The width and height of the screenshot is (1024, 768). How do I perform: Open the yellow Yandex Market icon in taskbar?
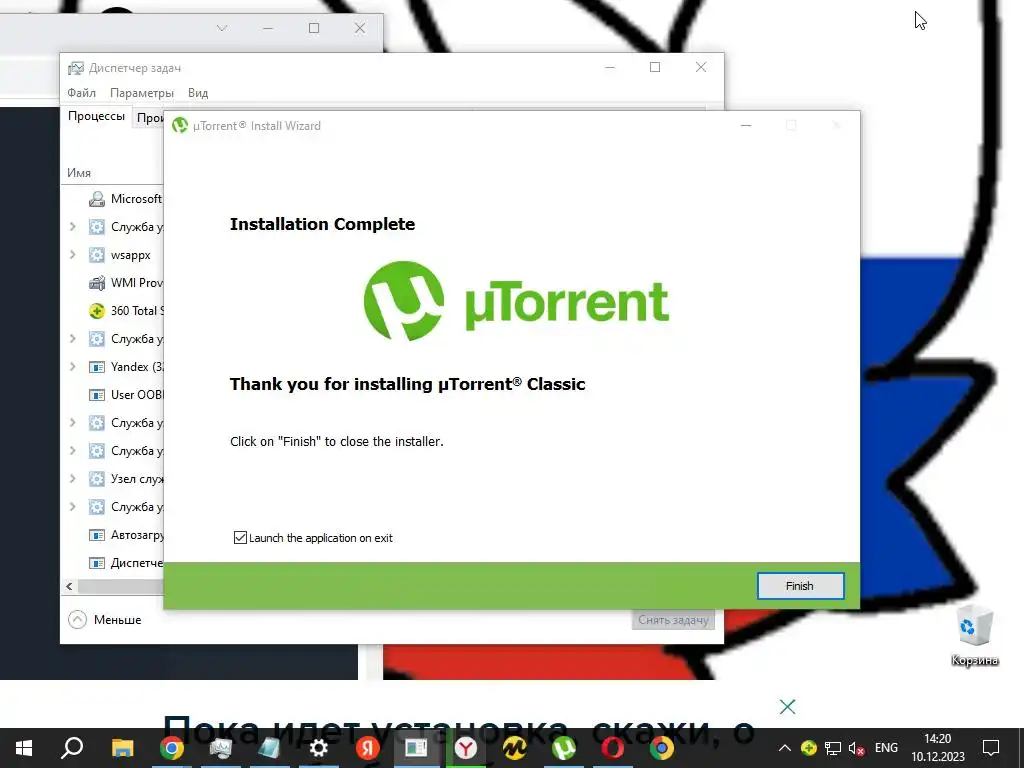[515, 748]
